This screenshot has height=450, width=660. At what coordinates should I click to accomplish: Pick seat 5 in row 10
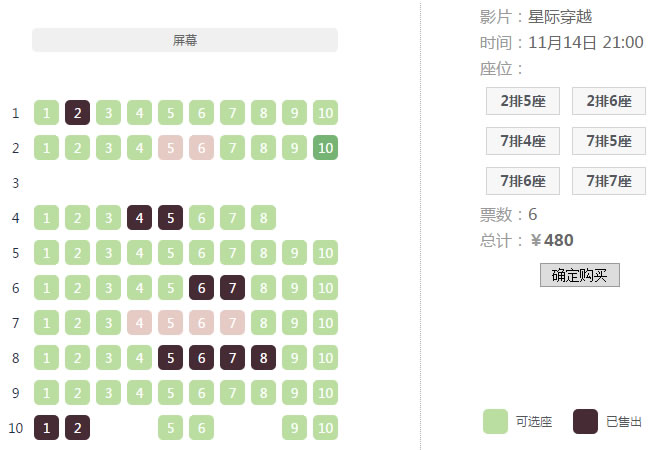pos(170,428)
